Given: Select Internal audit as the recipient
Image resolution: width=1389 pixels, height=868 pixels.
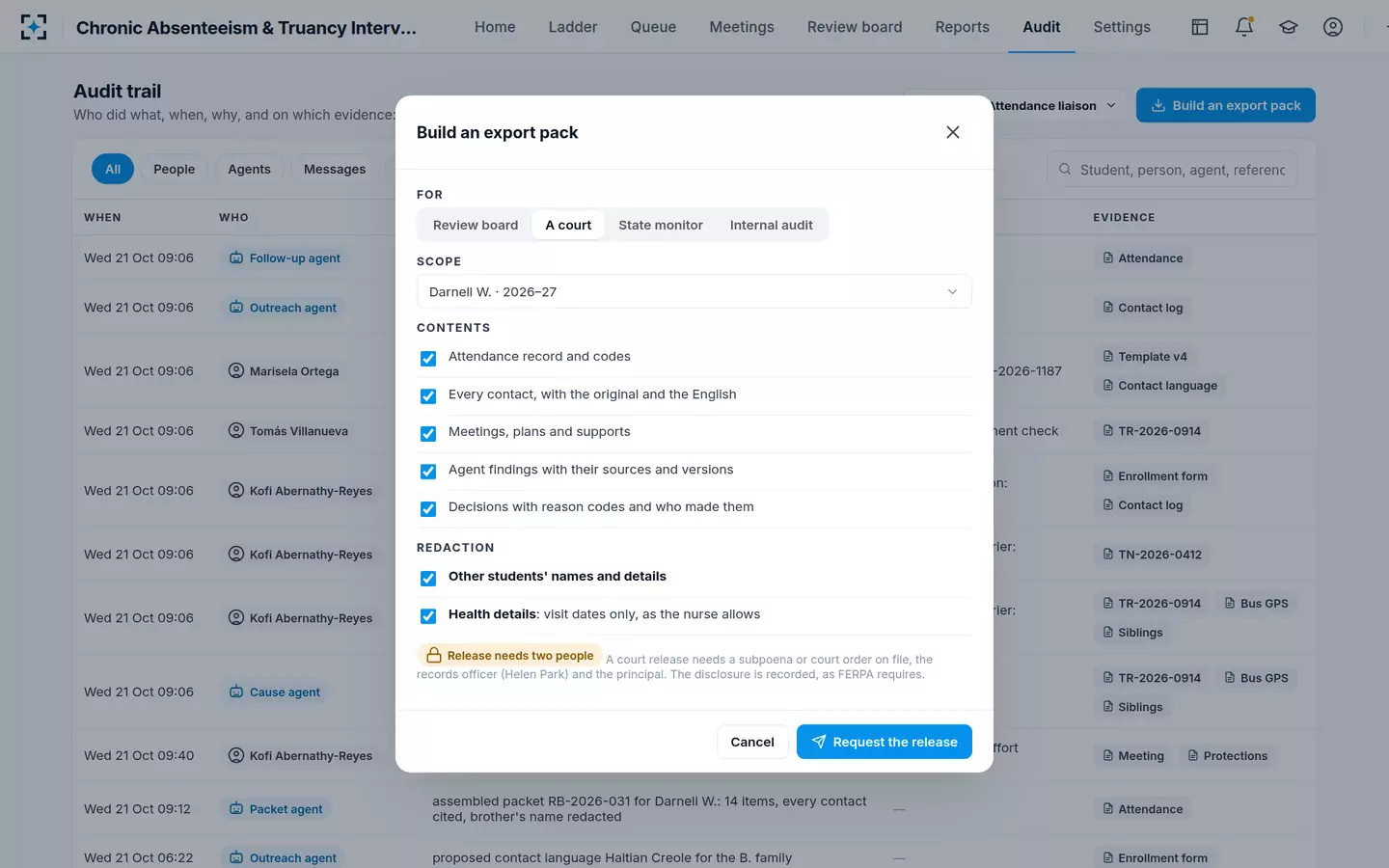Looking at the screenshot, I should tap(772, 225).
